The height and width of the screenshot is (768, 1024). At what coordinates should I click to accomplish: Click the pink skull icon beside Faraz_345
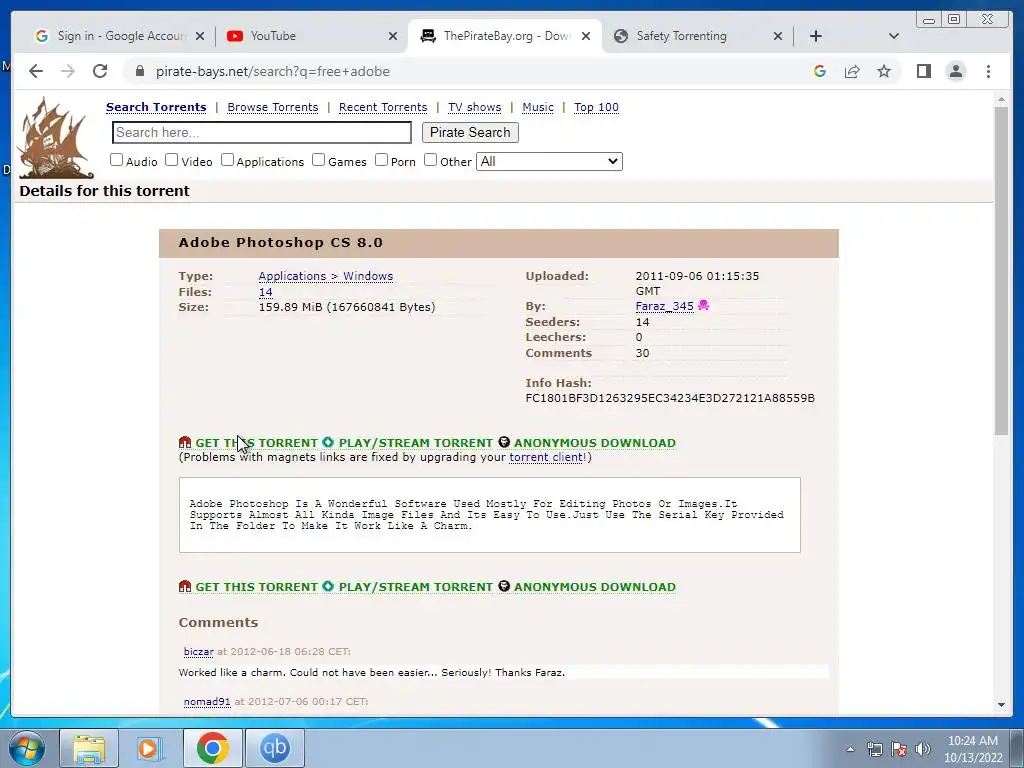coord(703,305)
